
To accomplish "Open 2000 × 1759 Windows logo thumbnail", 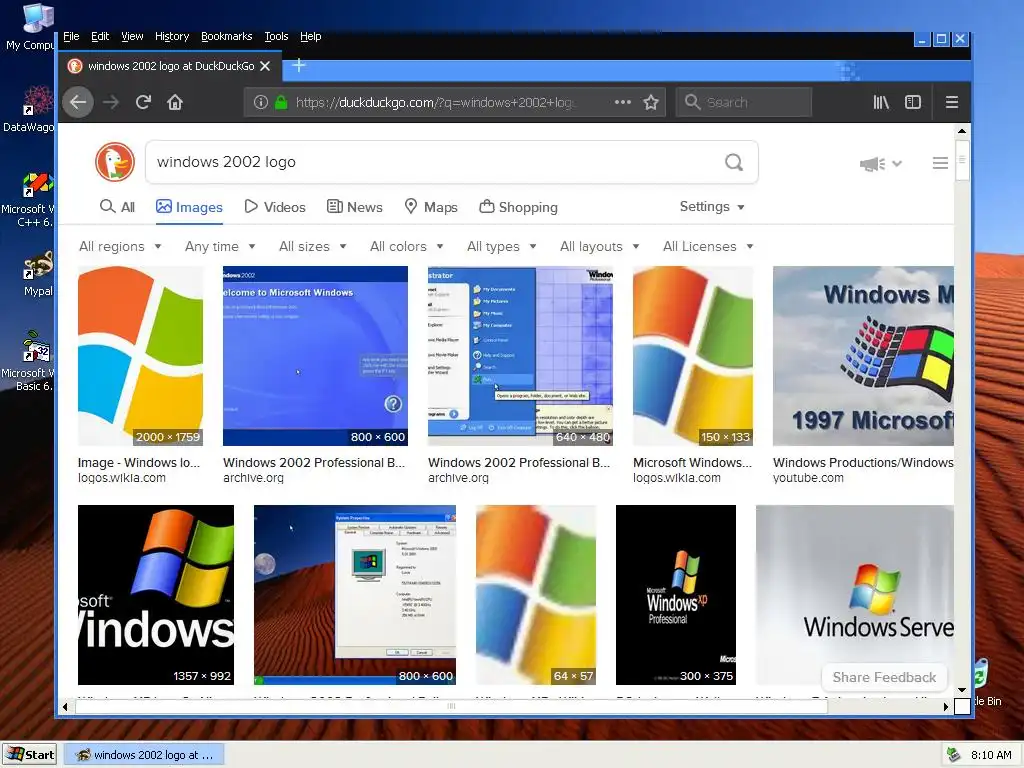I will 140,356.
